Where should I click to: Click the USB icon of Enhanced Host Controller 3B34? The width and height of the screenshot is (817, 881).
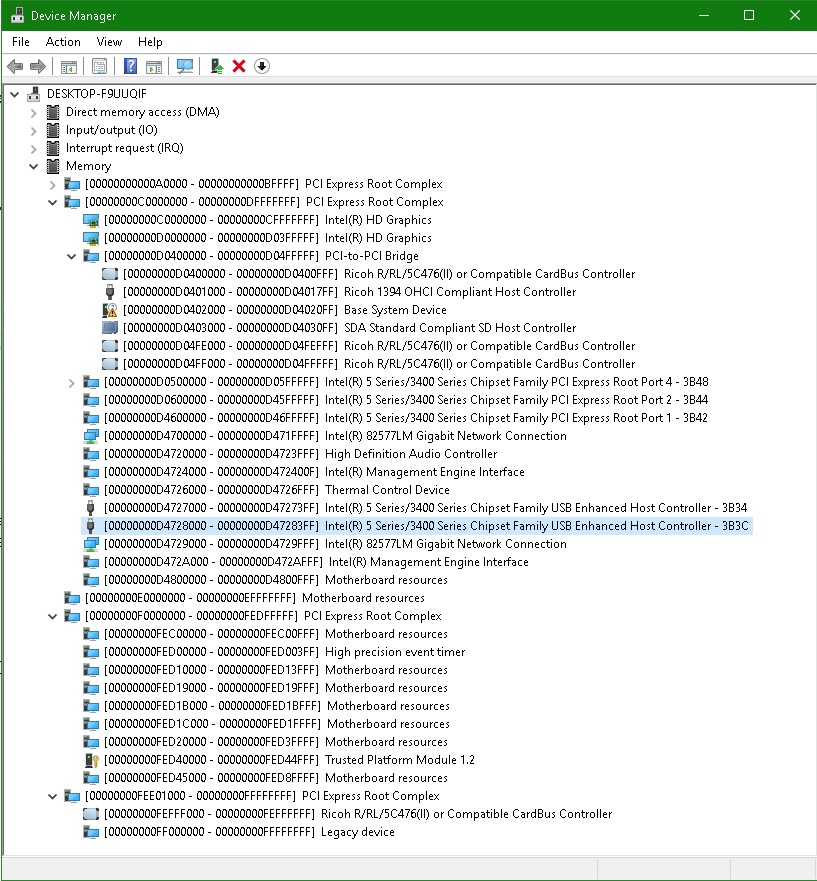click(91, 507)
